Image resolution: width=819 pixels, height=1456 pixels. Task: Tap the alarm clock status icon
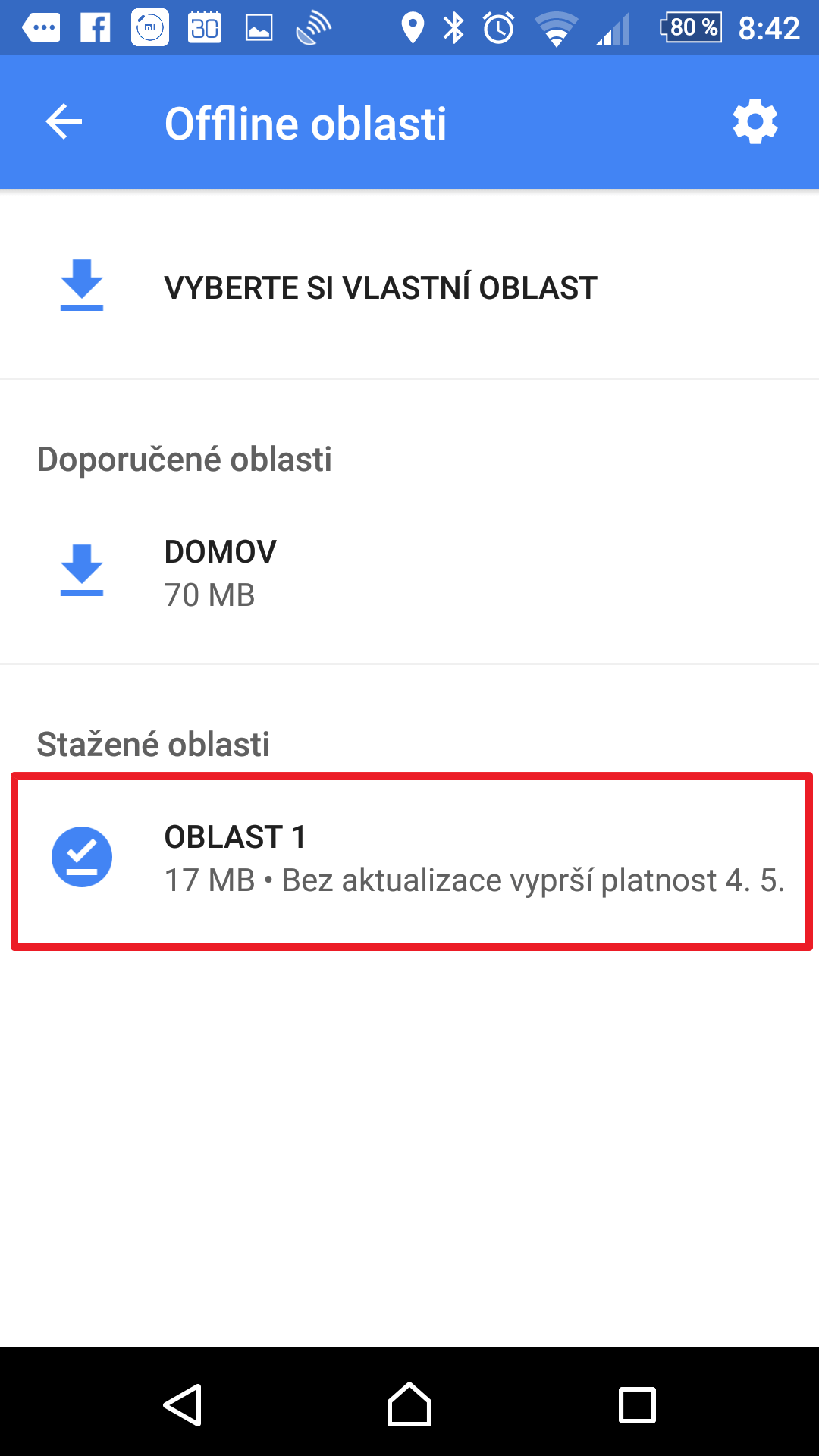499,28
